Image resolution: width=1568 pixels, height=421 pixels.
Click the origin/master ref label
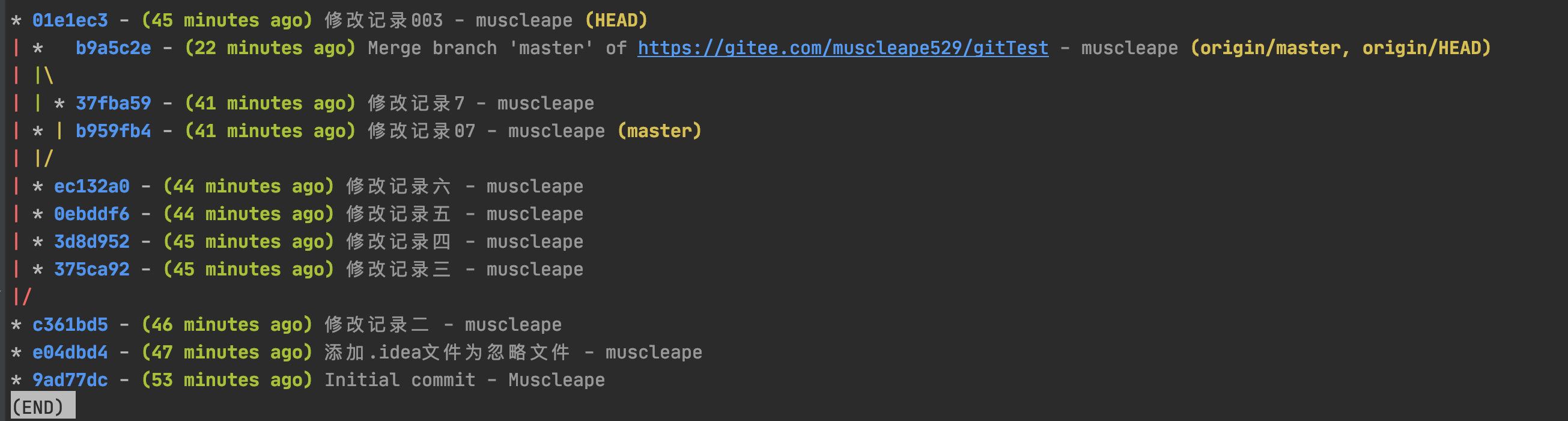(1269, 48)
